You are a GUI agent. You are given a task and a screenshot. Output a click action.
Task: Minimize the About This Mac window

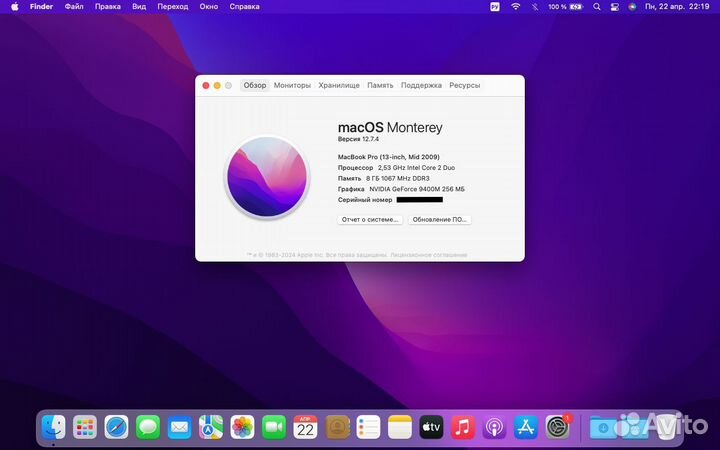tap(217, 85)
